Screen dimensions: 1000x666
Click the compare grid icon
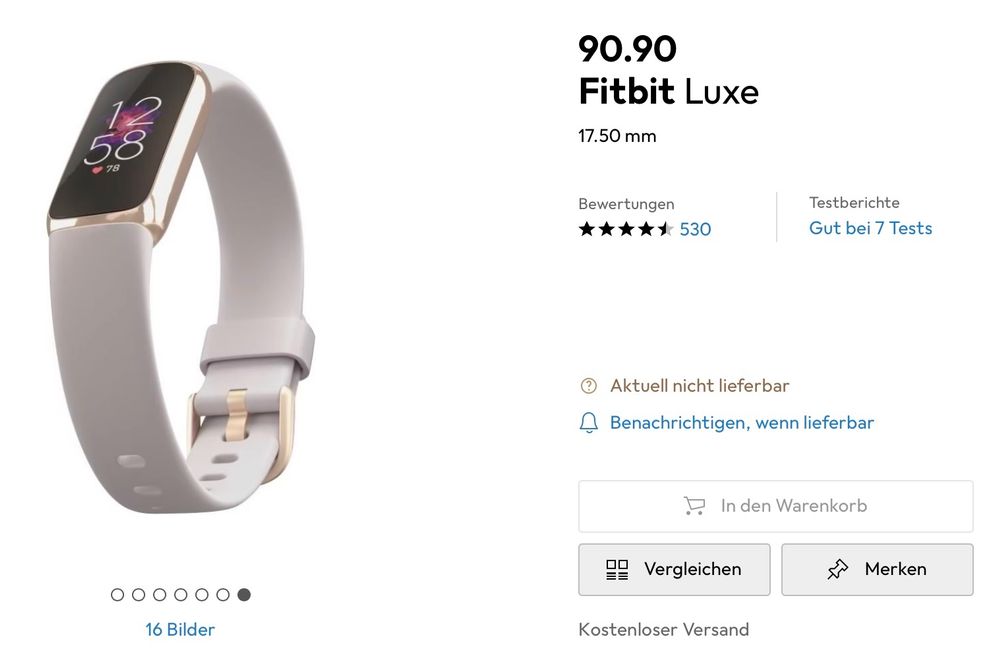tap(617, 569)
